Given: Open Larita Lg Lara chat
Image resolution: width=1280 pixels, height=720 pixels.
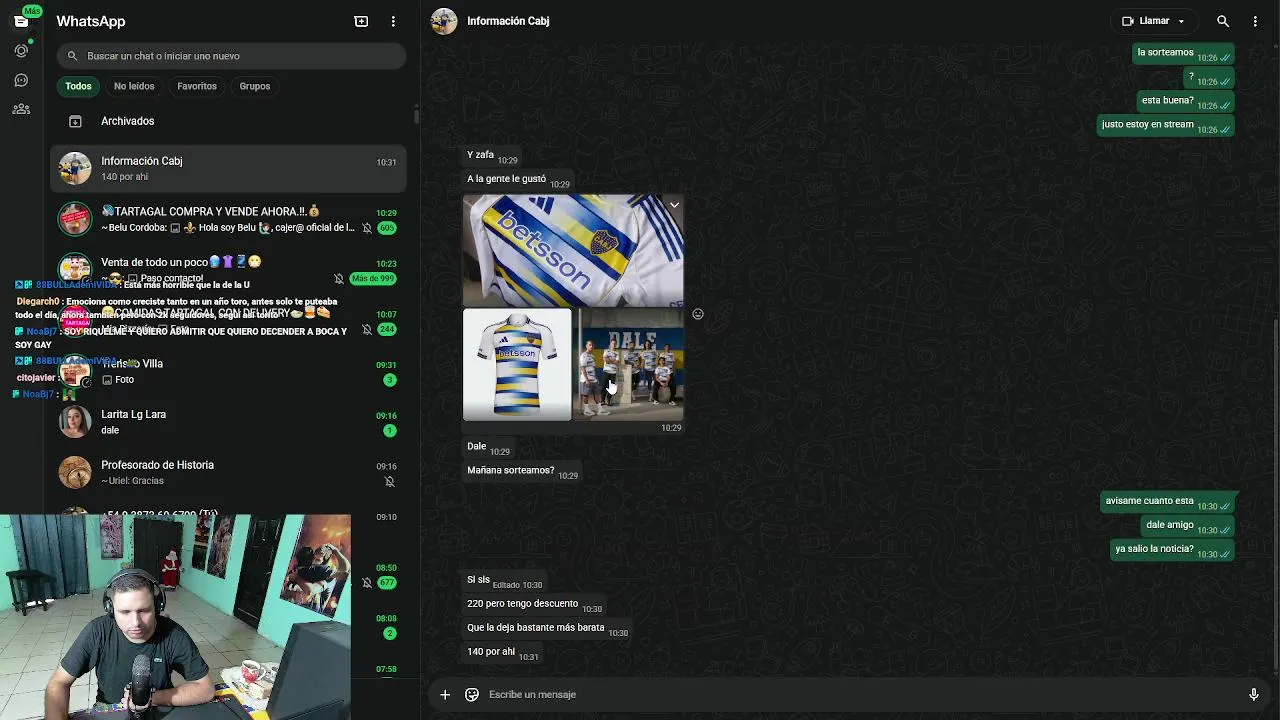Looking at the screenshot, I should point(228,422).
